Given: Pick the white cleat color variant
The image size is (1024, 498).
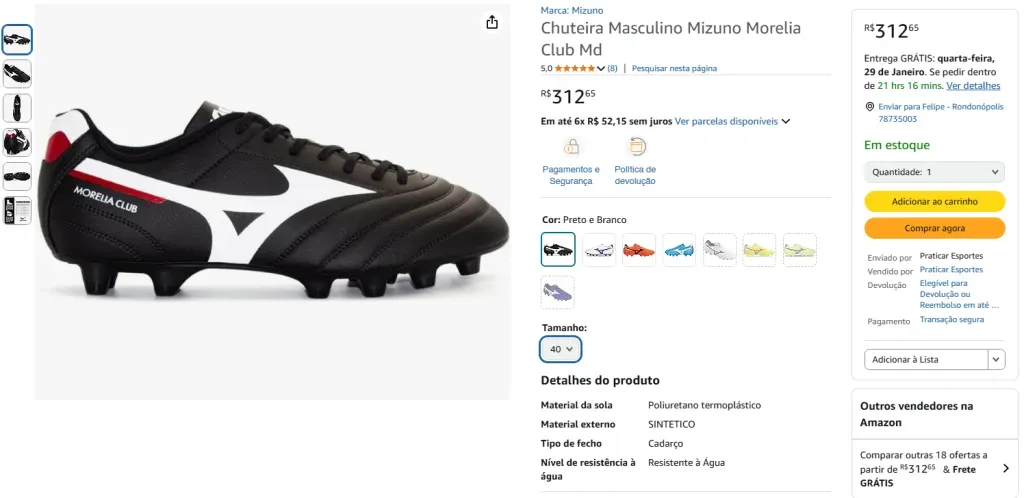Looking at the screenshot, I should click(x=599, y=250).
